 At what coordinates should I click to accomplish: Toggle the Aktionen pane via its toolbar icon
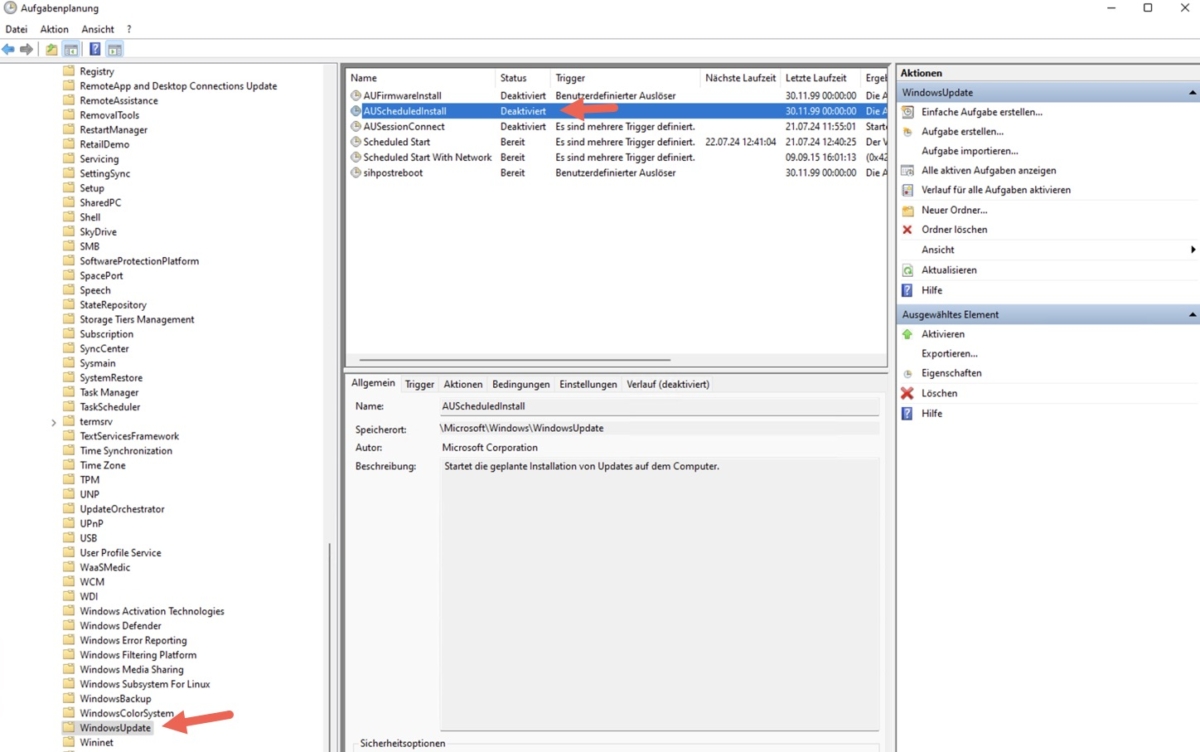(x=114, y=48)
